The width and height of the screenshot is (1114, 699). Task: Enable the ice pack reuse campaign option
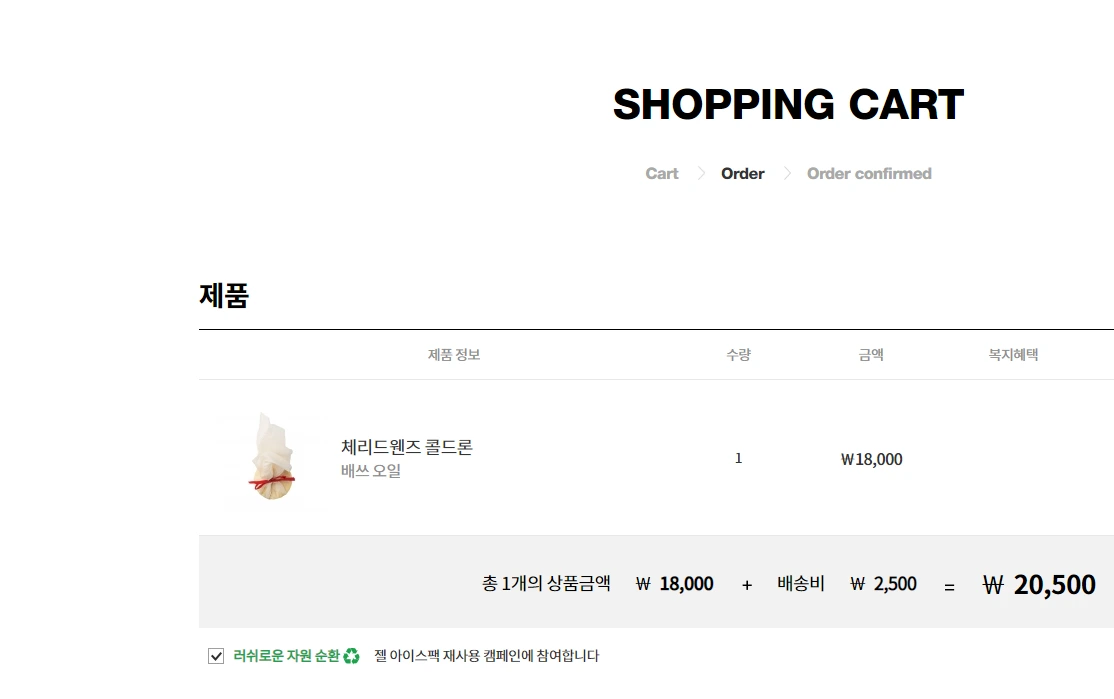pyautogui.click(x=216, y=655)
